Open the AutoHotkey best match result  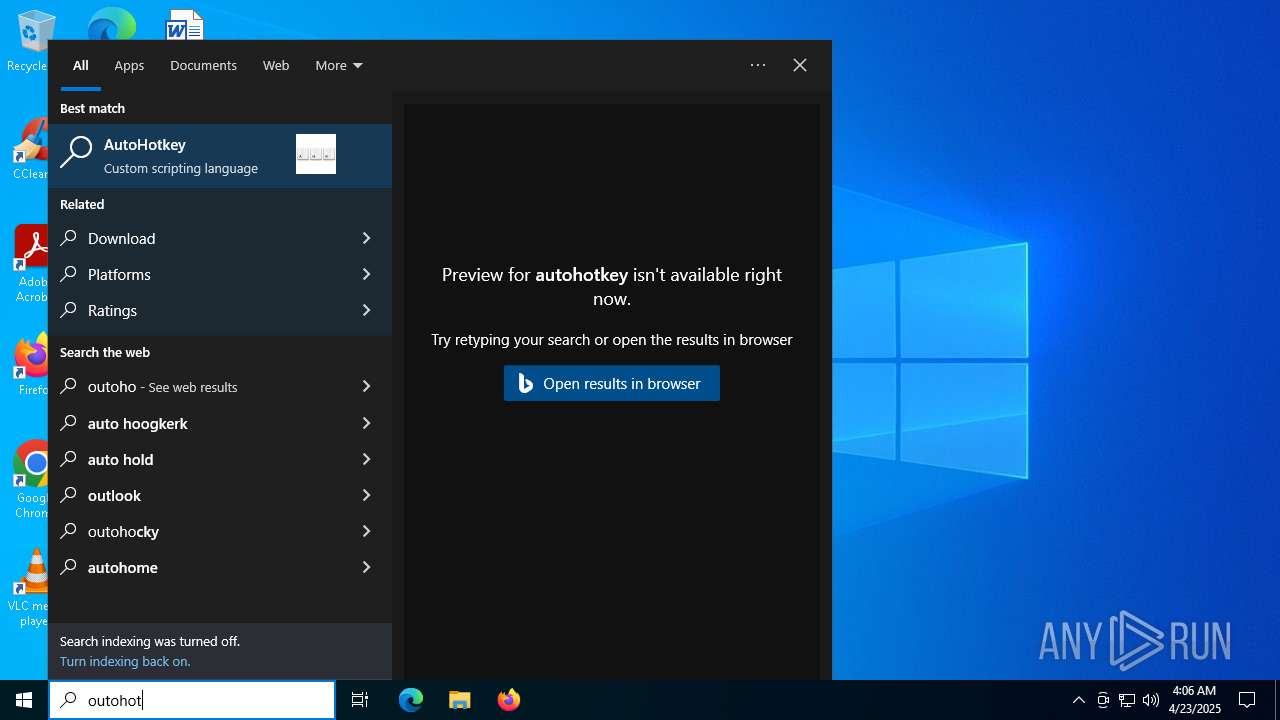220,156
